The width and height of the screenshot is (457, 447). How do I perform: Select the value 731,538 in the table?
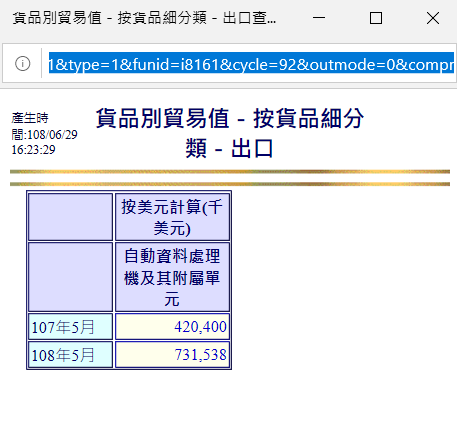tap(200, 355)
